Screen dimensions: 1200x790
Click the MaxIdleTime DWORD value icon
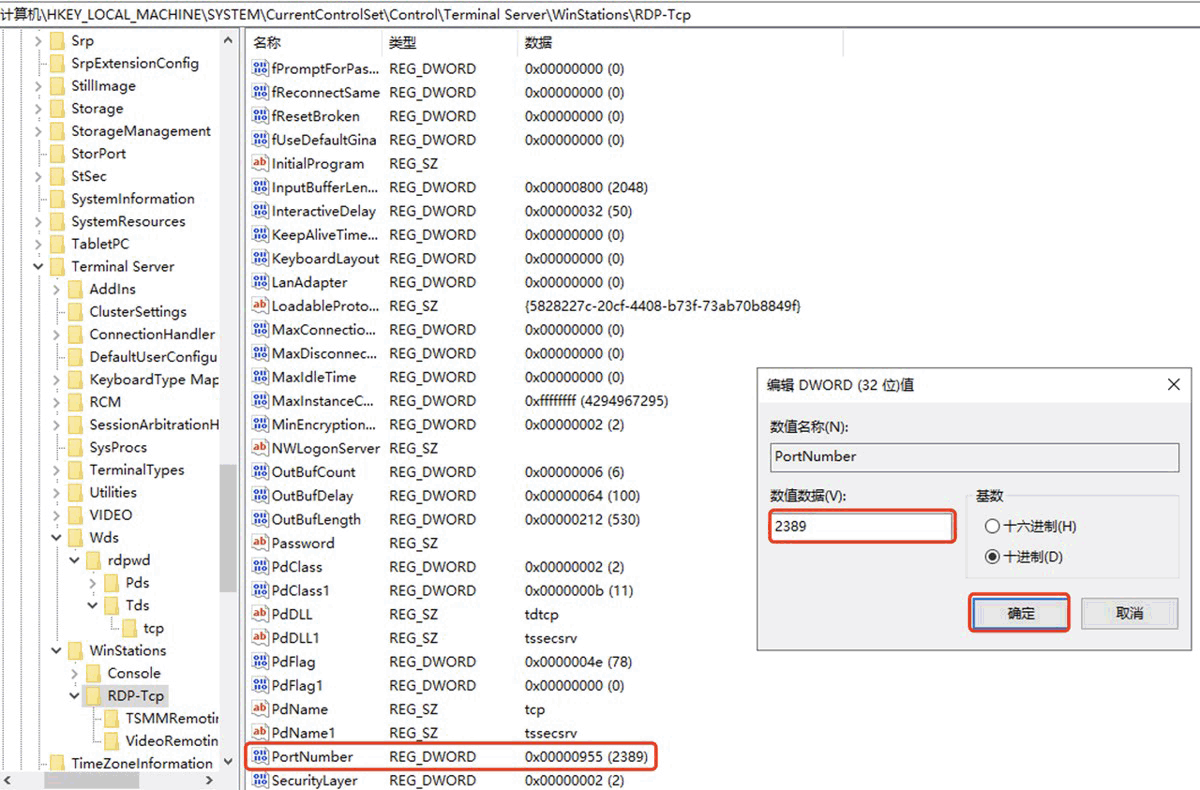260,377
